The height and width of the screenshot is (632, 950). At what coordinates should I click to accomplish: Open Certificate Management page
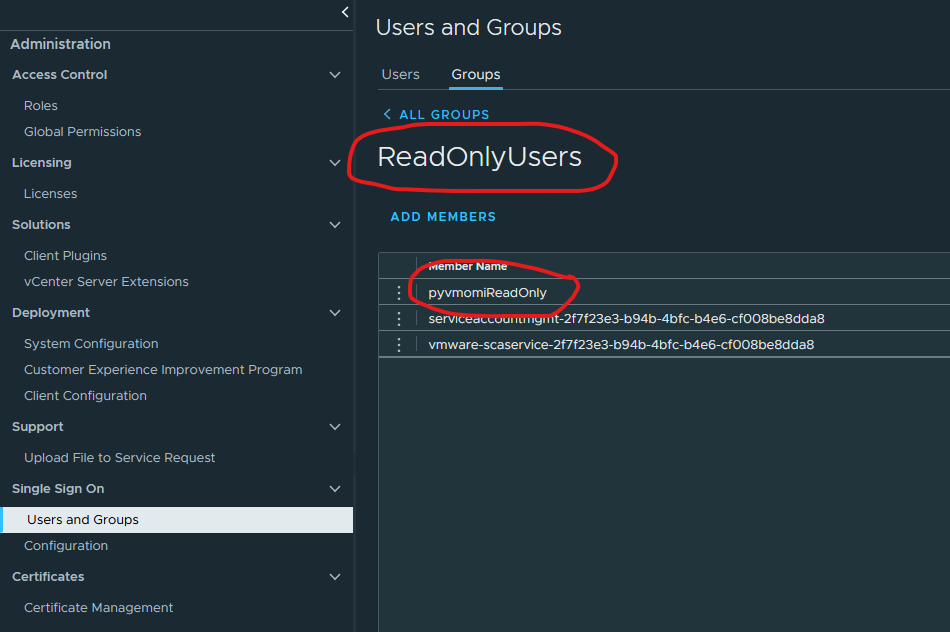98,608
